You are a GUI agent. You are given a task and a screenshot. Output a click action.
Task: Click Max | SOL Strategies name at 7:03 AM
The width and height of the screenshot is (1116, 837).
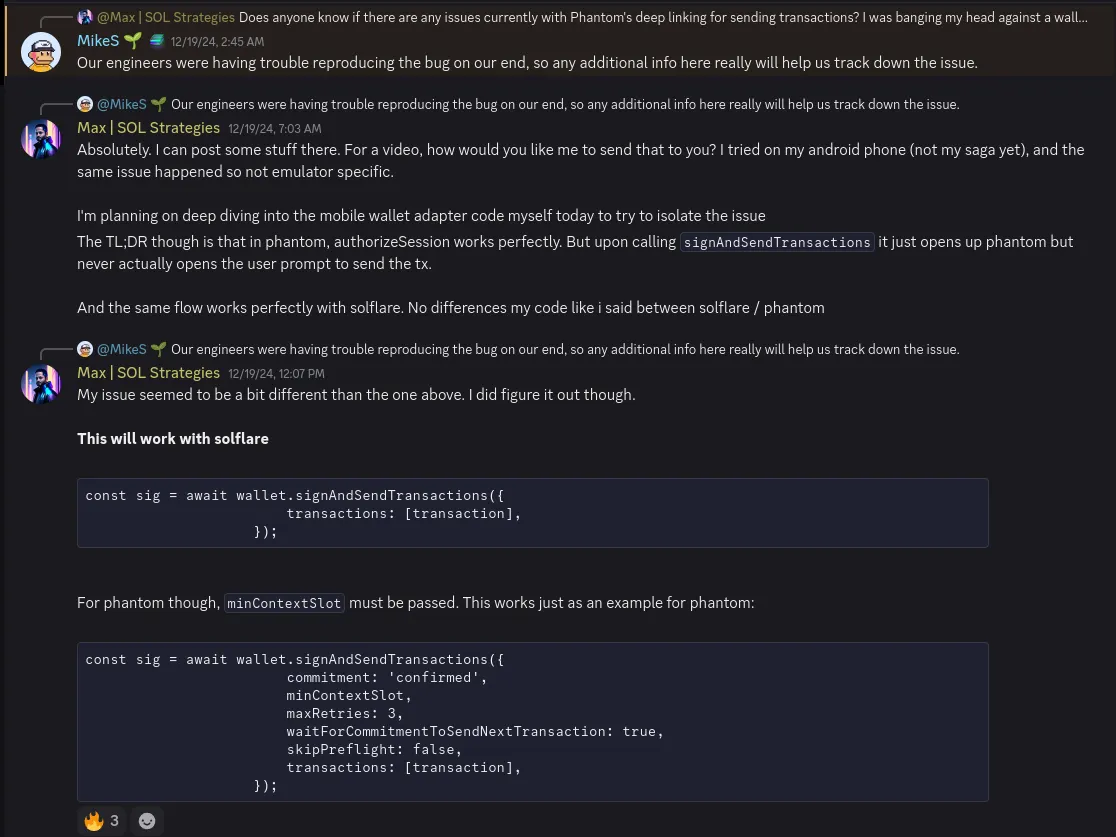pos(148,128)
